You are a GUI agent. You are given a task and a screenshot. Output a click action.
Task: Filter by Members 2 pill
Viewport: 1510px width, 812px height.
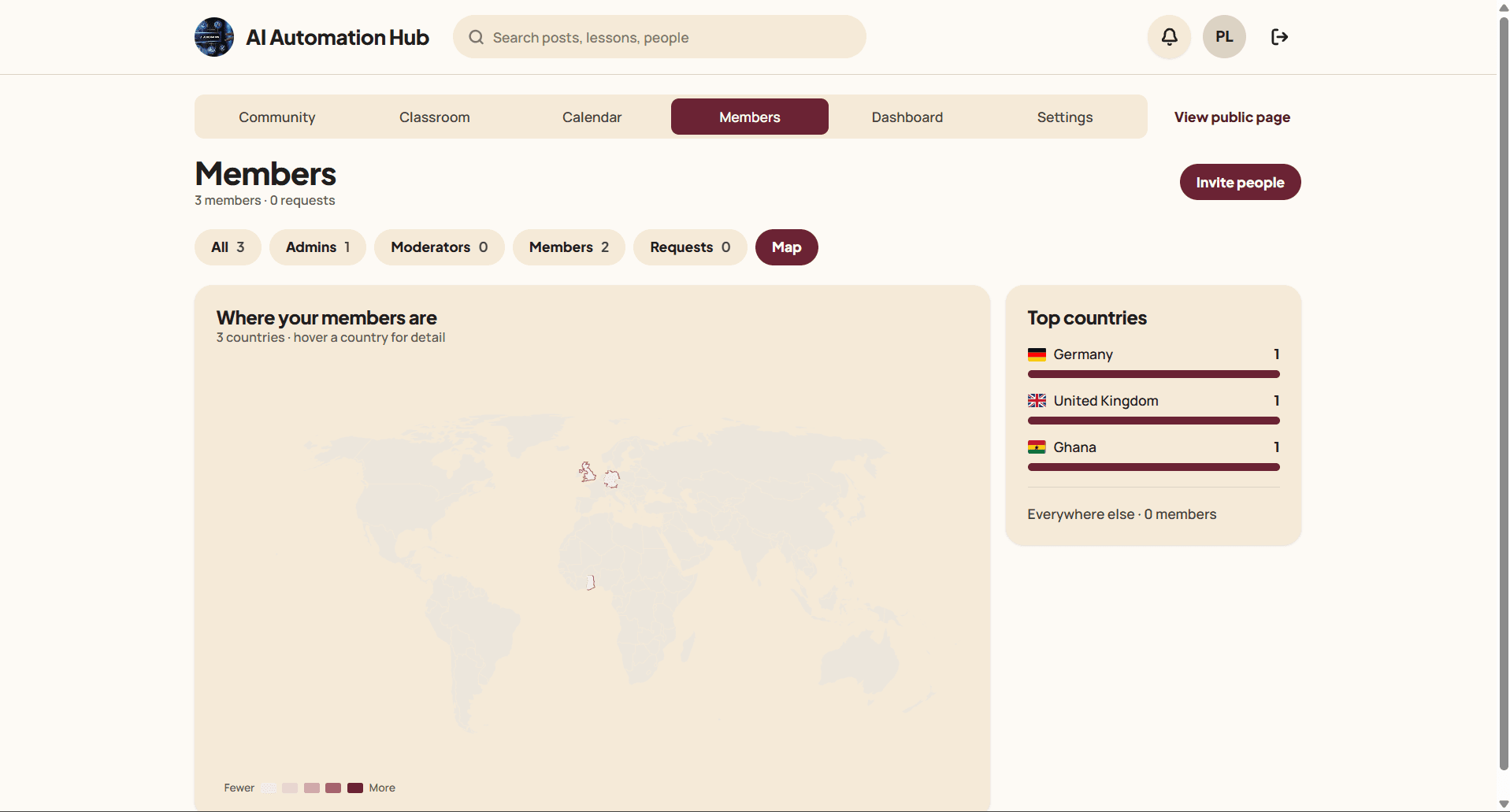[x=569, y=247]
